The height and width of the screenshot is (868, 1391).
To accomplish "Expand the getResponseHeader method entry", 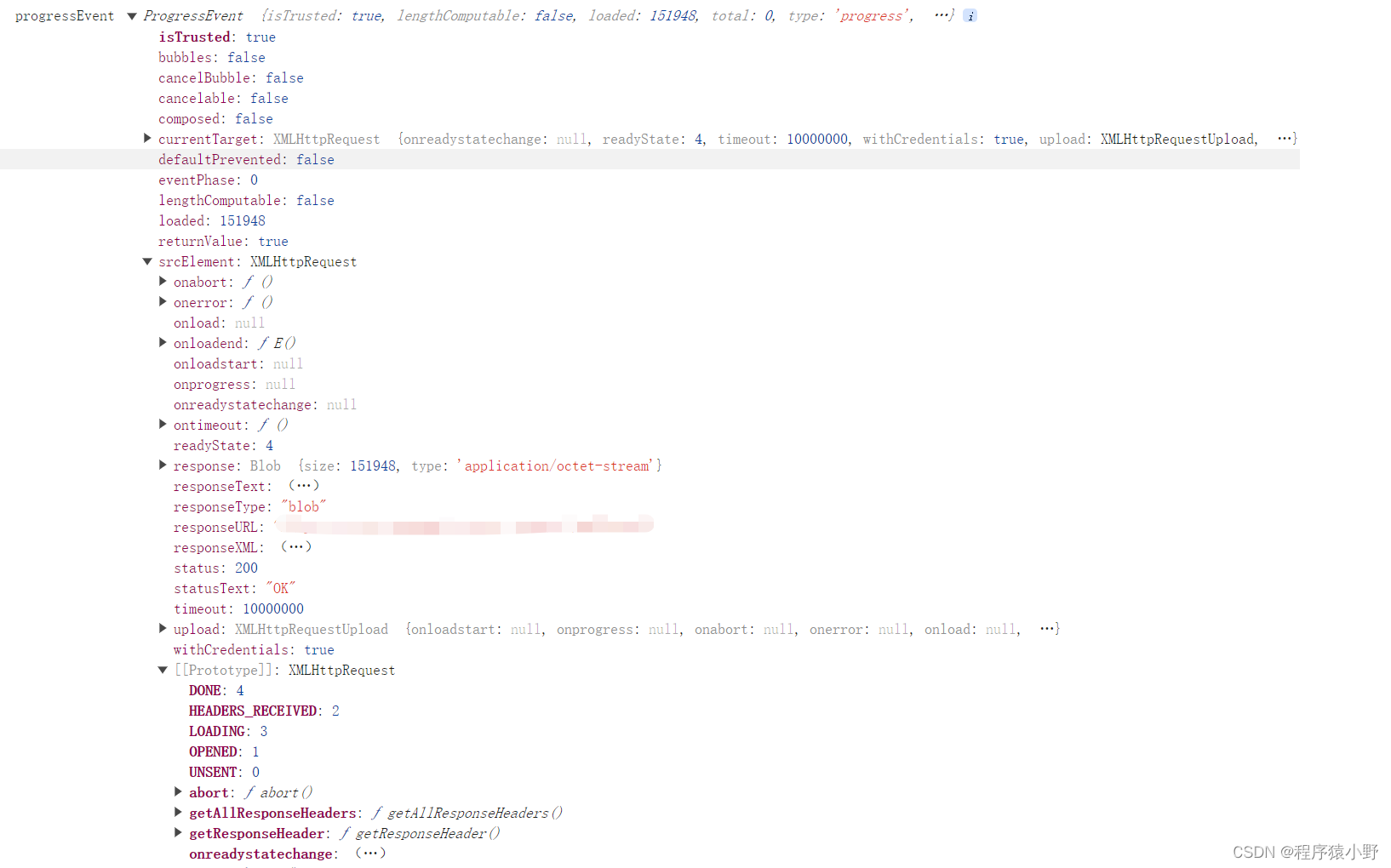I will click(x=178, y=832).
